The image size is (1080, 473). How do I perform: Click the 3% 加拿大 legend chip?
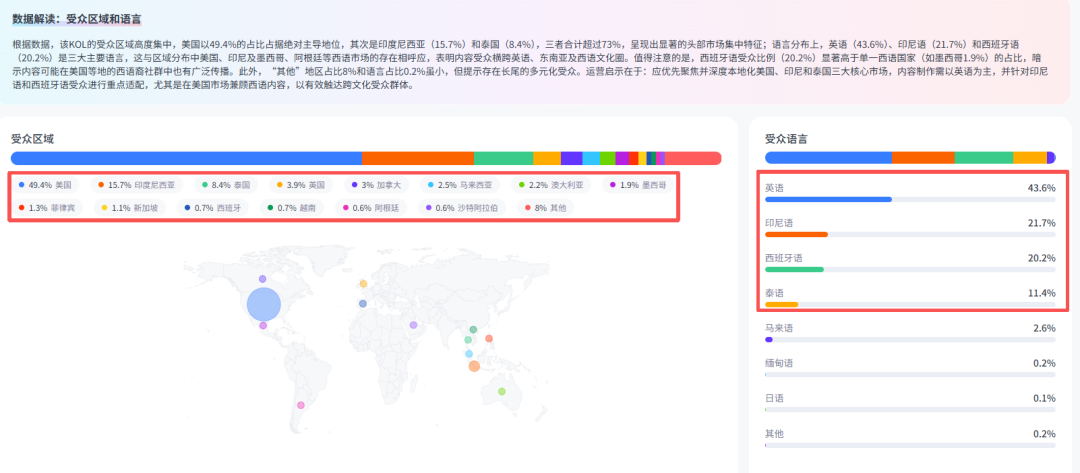pyautogui.click(x=376, y=185)
